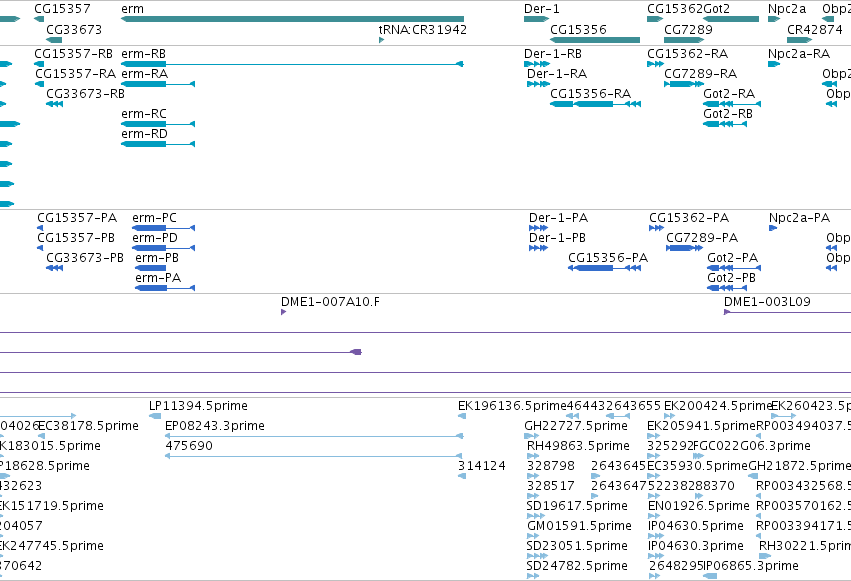Select the CG33673-PB protein label
This screenshot has width=851, height=581.
(x=85, y=258)
